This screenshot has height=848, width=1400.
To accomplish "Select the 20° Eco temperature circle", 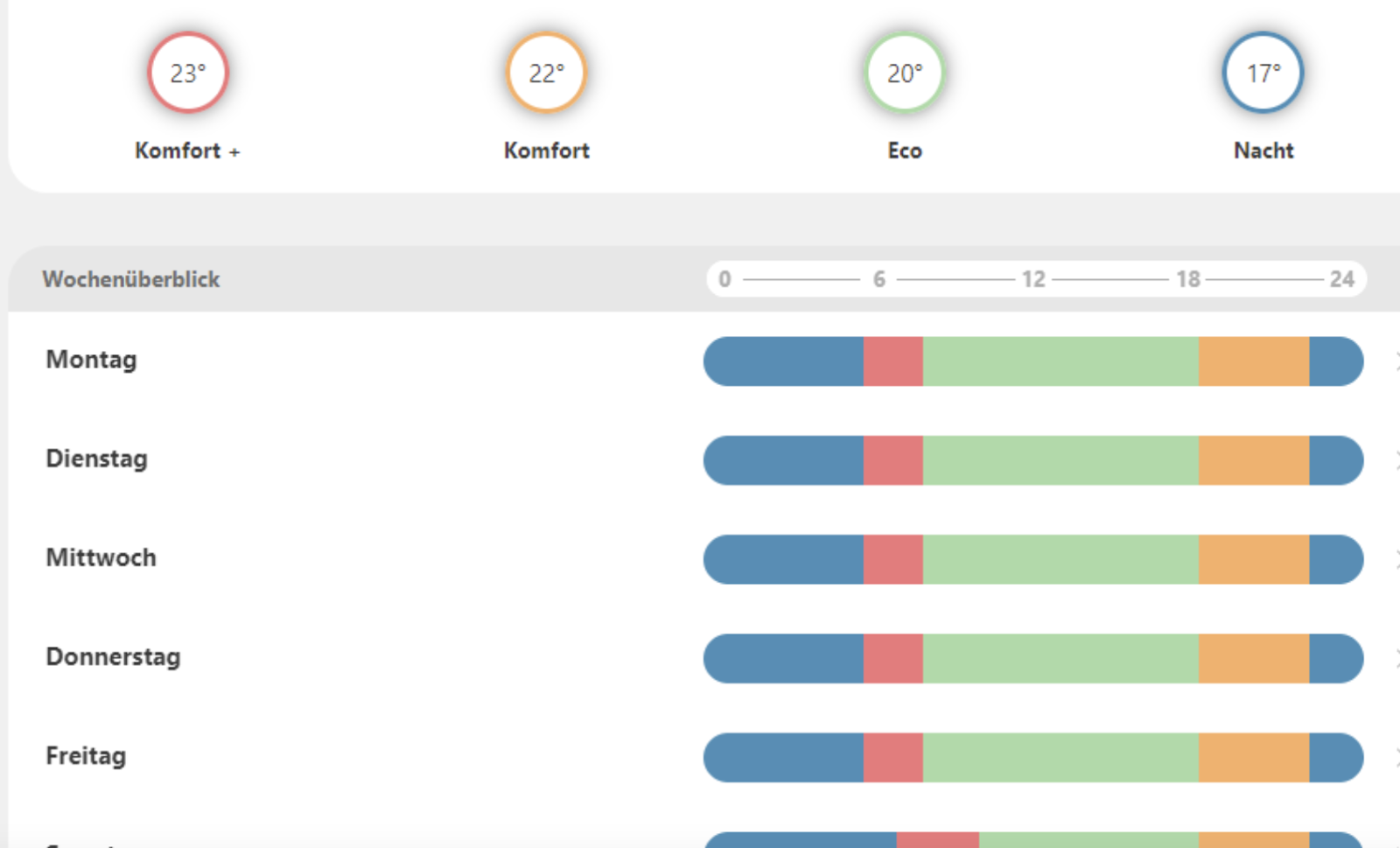I will pos(905,73).
